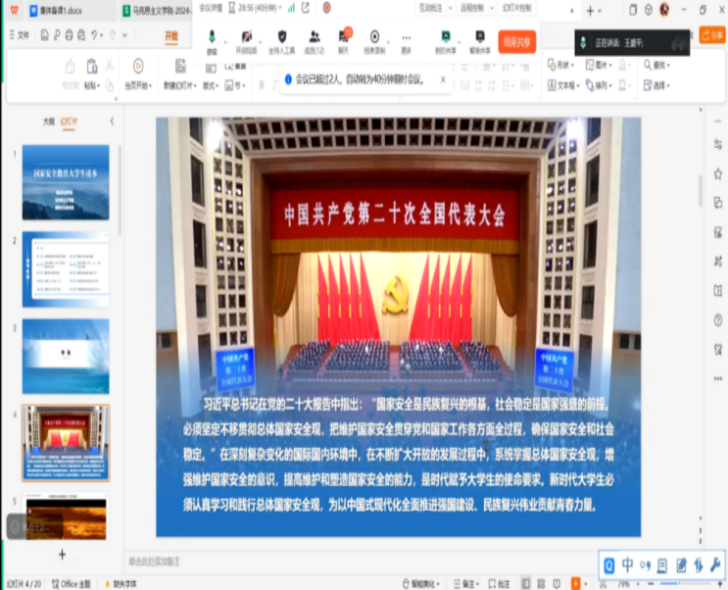Viewport: 728px width, 590px height.
Task: Turn on the meeting video camera
Action: pos(246,41)
